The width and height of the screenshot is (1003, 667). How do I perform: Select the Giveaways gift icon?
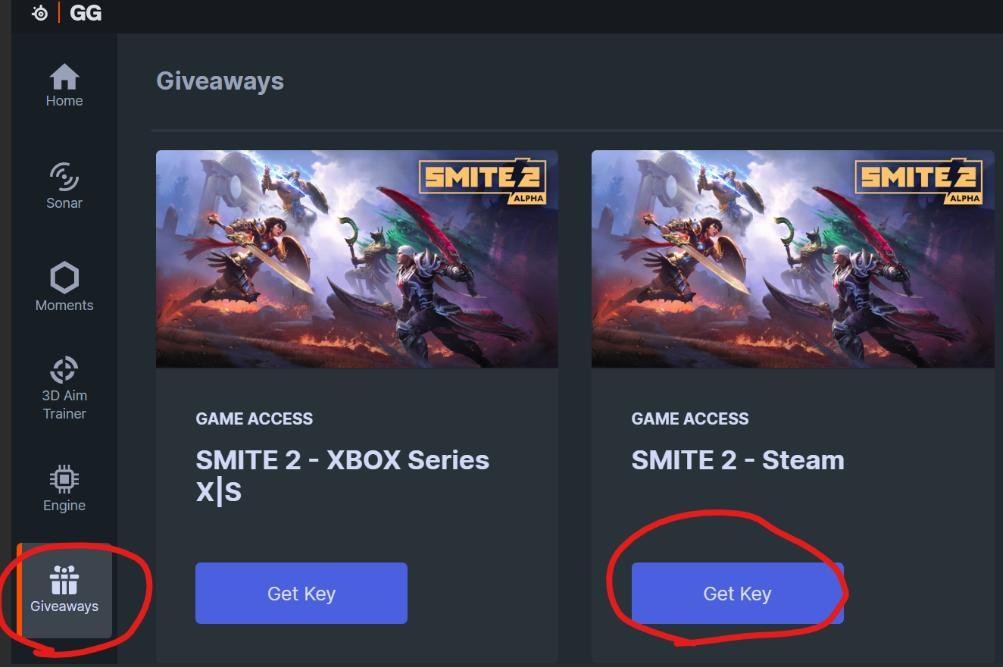[64, 580]
